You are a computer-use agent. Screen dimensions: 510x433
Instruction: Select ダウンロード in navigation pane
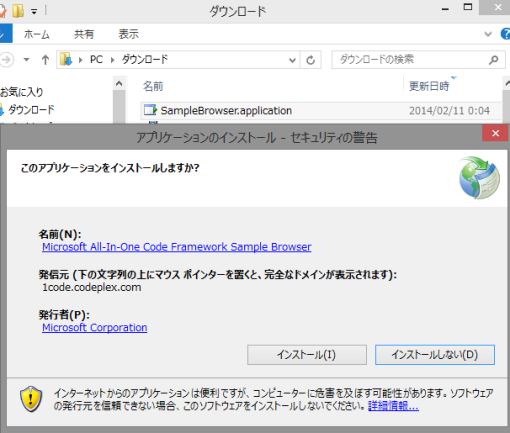(x=31, y=110)
